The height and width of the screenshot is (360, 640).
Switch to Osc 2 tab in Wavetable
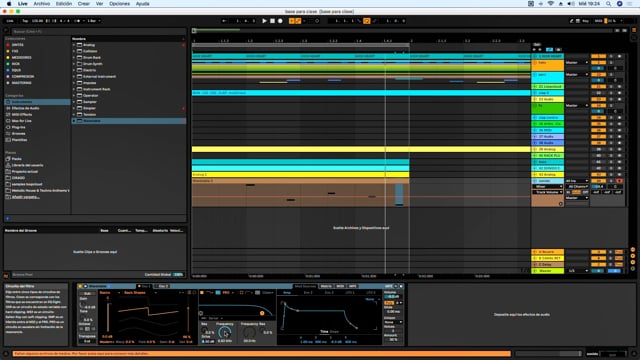[162, 286]
